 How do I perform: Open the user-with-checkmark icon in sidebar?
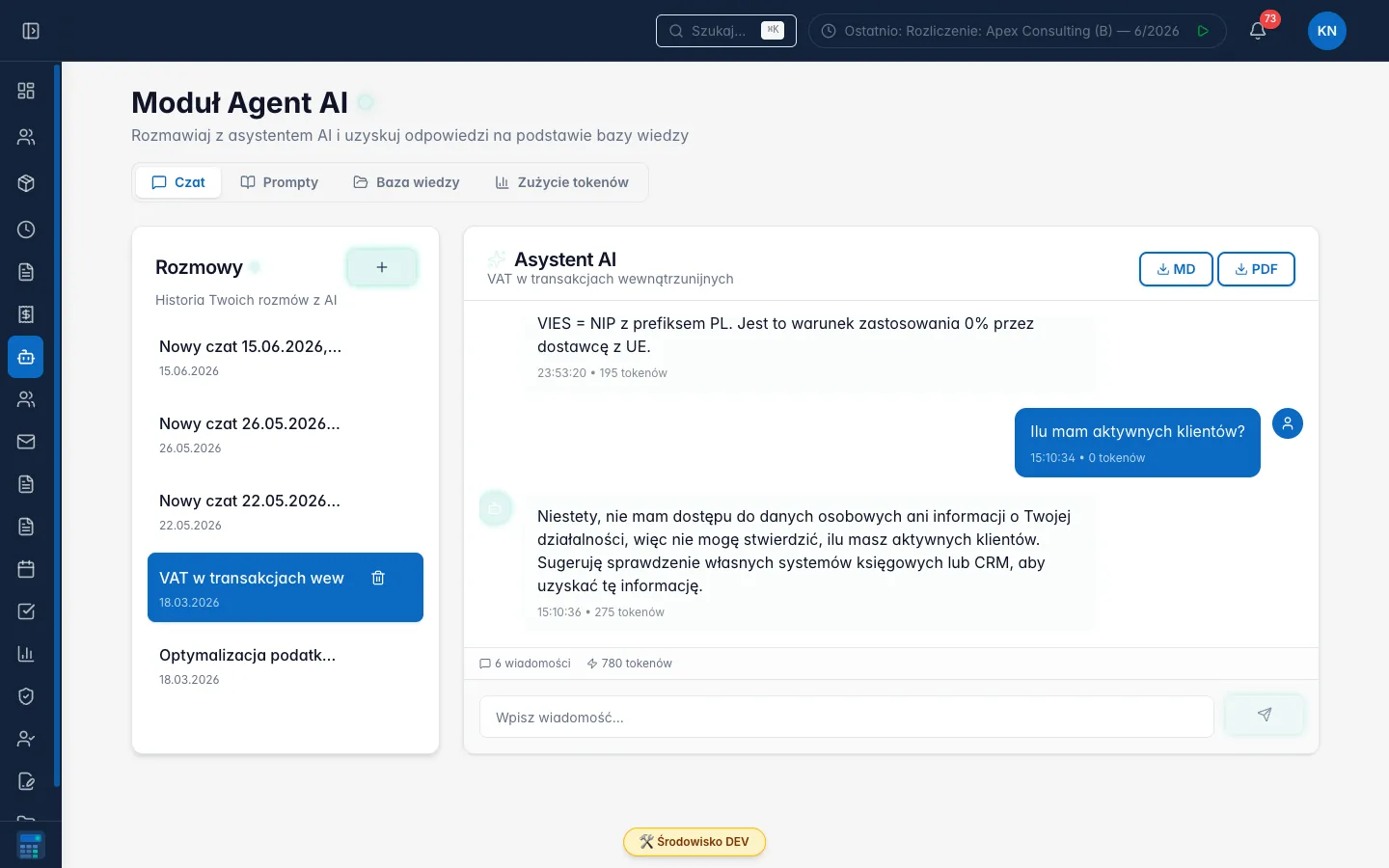pos(26,739)
